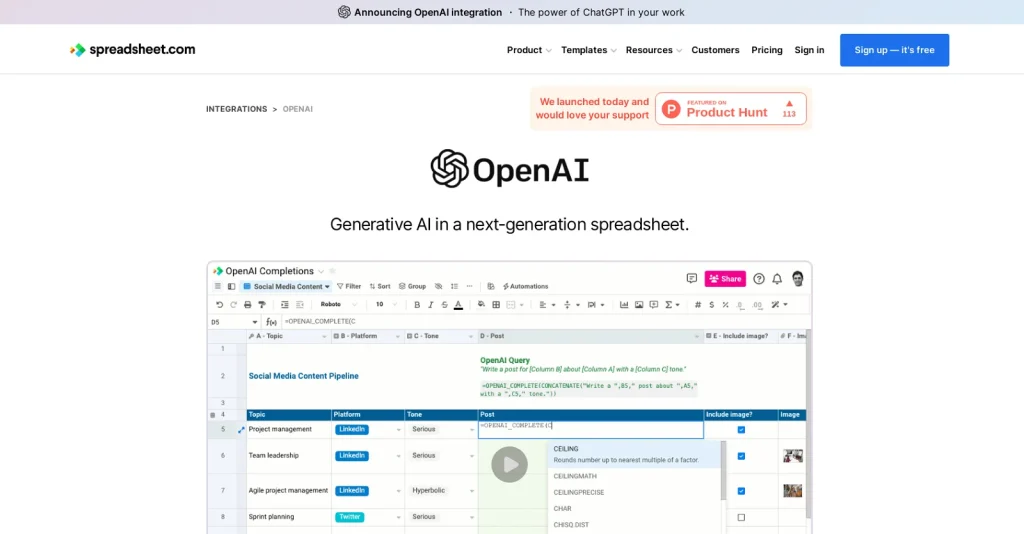Open the text color picker underlined A
Screen dimensions: 1024x534
pyautogui.click(x=458, y=305)
